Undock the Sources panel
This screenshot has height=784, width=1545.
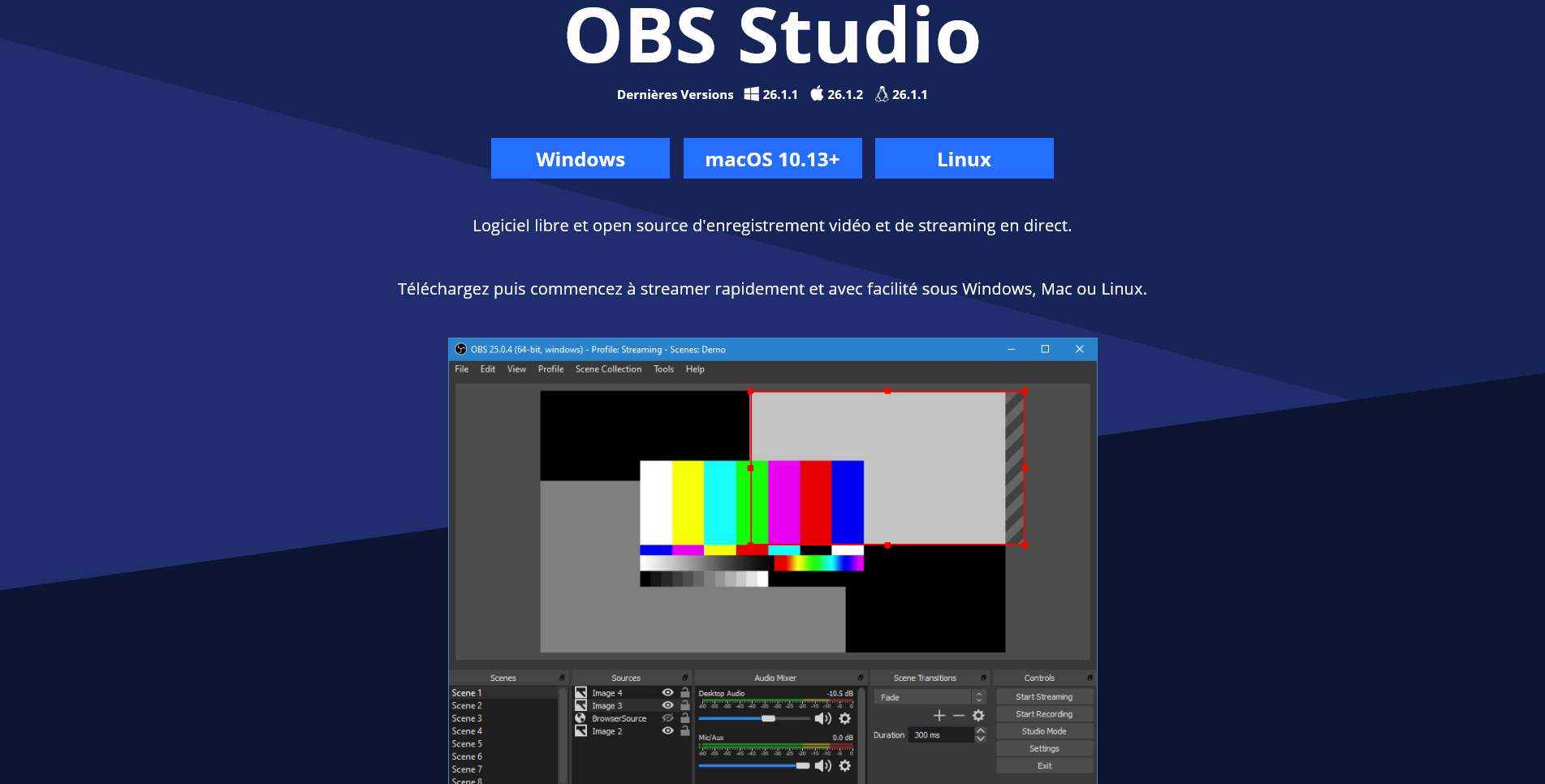(685, 678)
